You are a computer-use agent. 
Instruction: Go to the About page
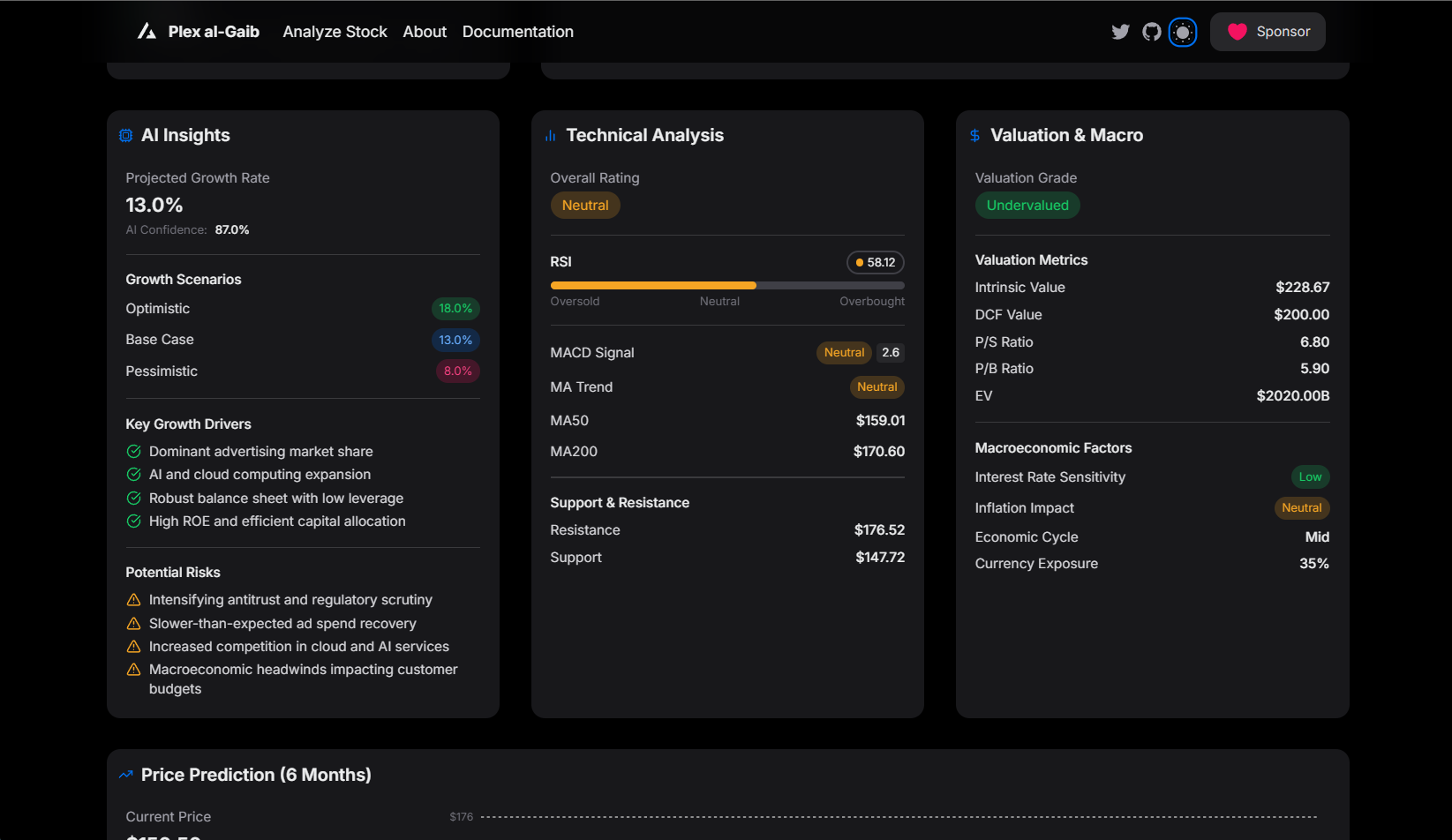pos(425,32)
